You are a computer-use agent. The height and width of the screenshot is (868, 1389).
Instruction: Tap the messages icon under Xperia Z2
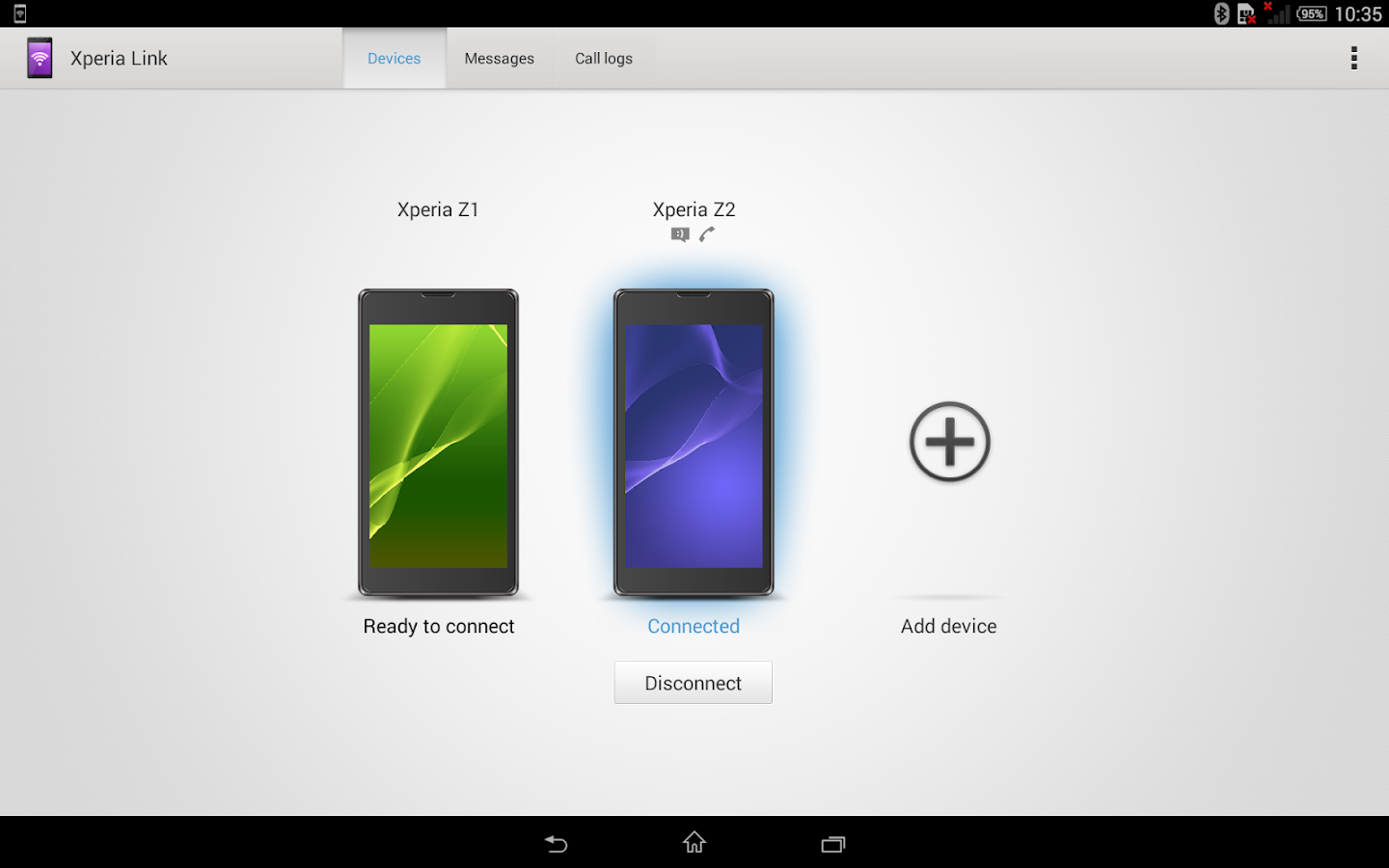680,234
